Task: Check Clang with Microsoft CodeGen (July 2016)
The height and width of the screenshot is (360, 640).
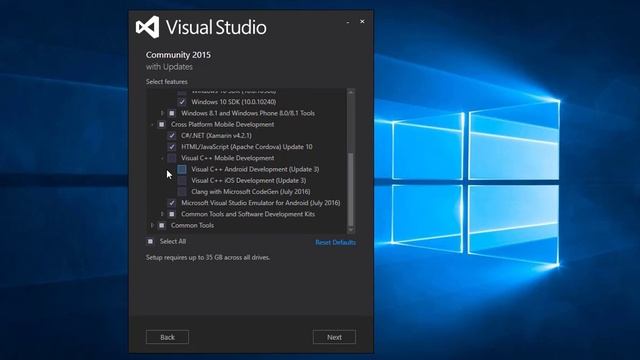Action: [182, 191]
